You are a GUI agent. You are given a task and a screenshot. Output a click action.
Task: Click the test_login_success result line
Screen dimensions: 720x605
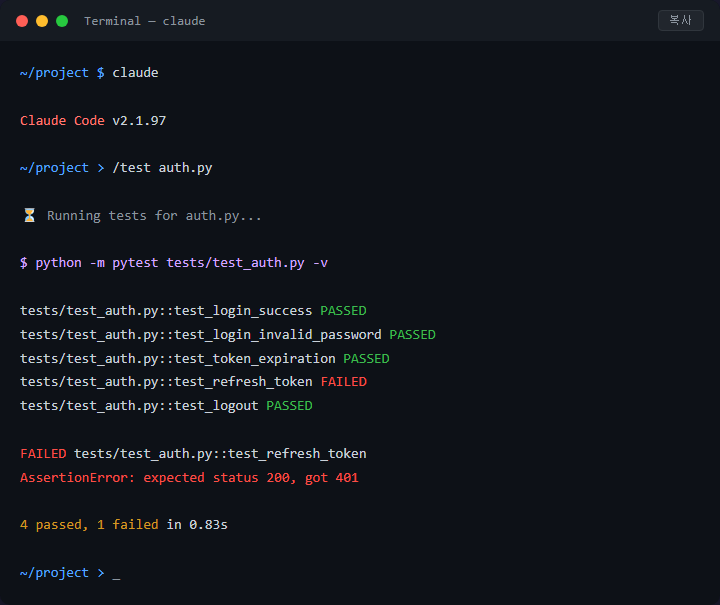193,311
